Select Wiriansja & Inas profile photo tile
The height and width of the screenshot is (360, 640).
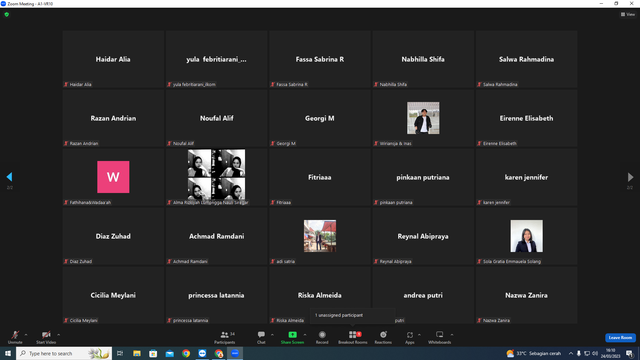coord(423,118)
